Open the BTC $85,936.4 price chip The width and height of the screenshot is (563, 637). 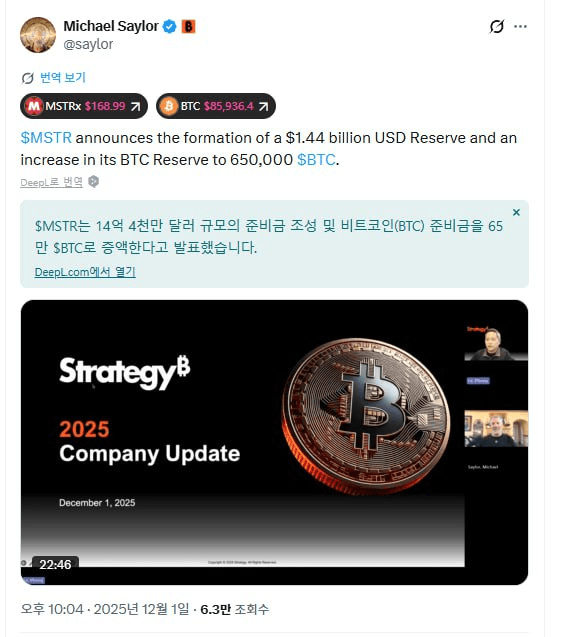(x=216, y=106)
